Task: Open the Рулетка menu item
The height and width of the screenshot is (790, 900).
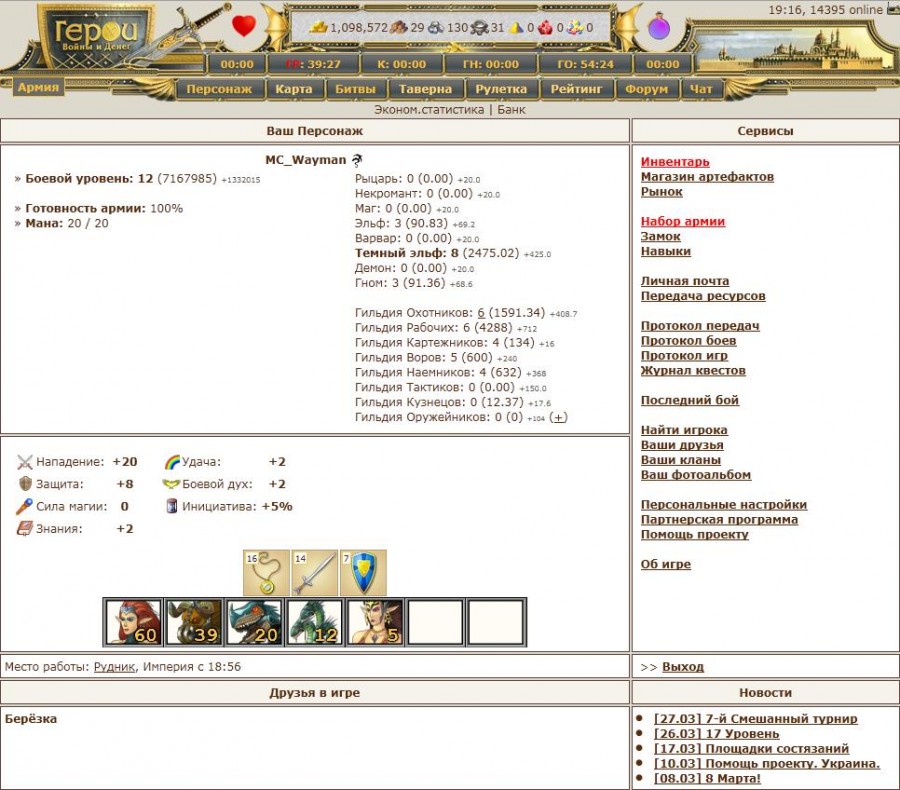Action: tap(501, 89)
